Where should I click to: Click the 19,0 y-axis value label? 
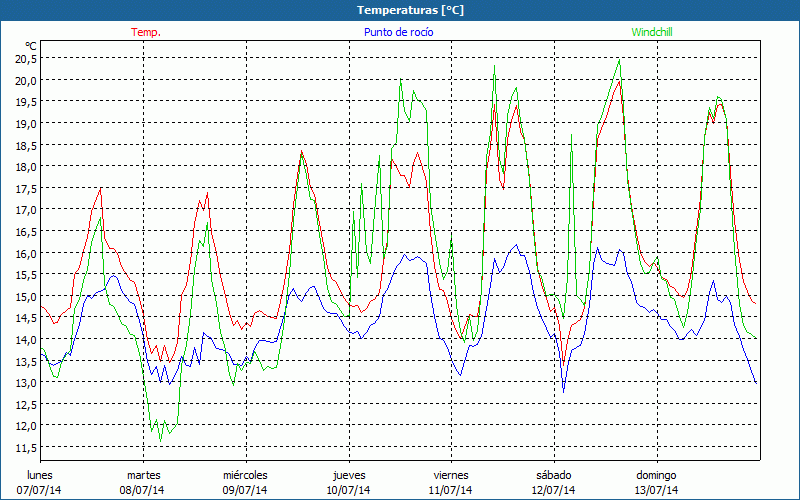click(x=25, y=123)
